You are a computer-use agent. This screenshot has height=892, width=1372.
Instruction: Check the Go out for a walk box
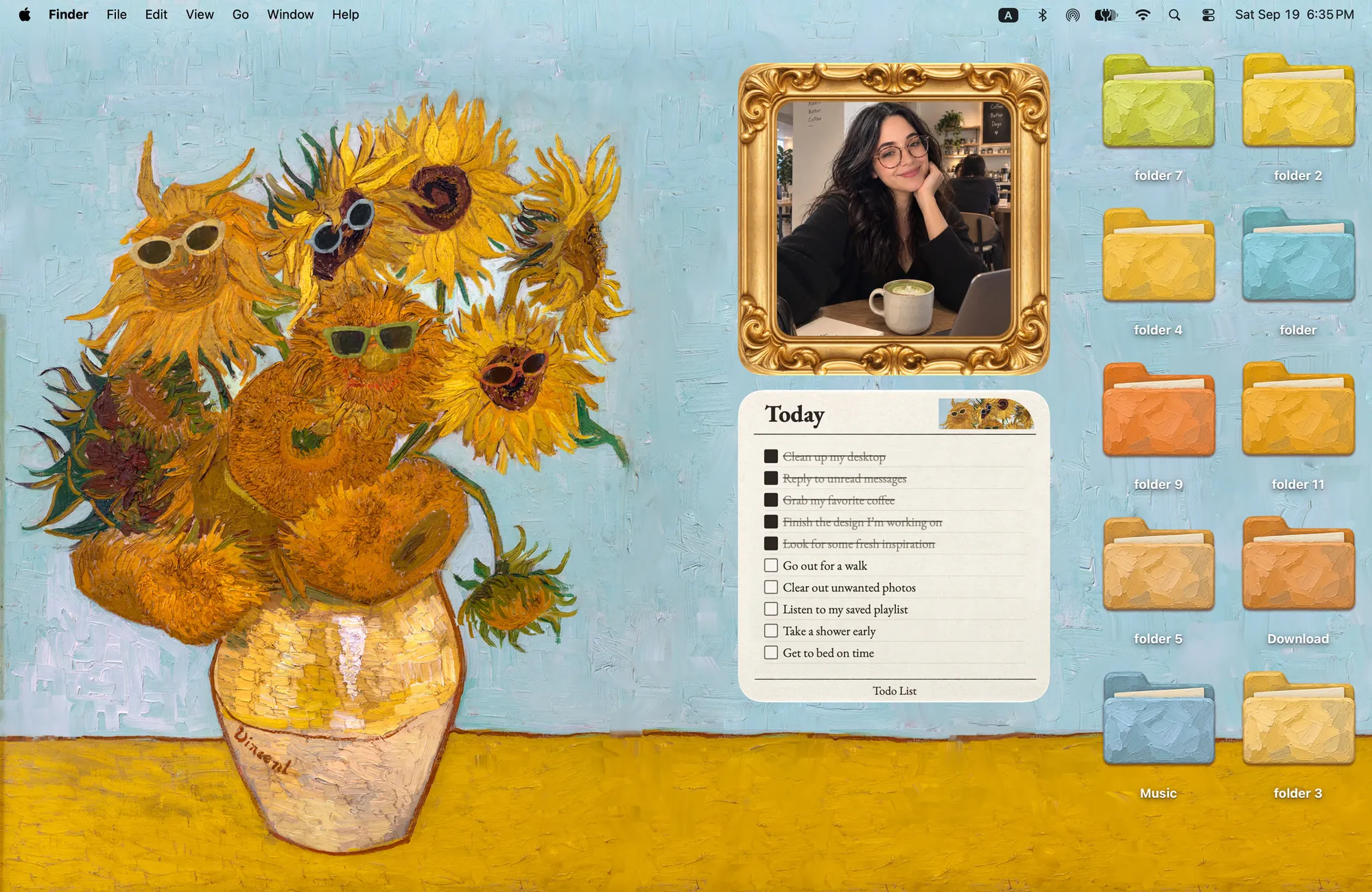pyautogui.click(x=771, y=565)
